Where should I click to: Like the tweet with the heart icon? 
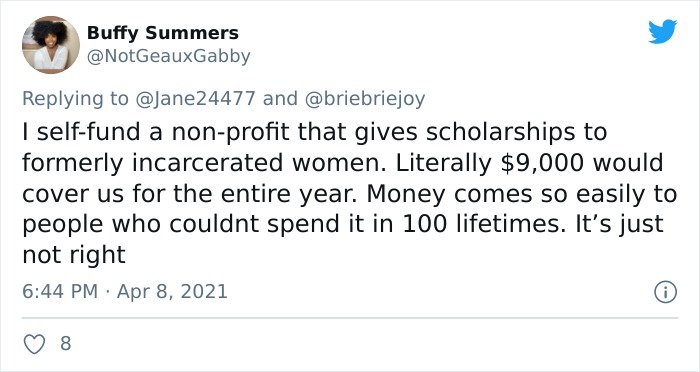point(34,344)
